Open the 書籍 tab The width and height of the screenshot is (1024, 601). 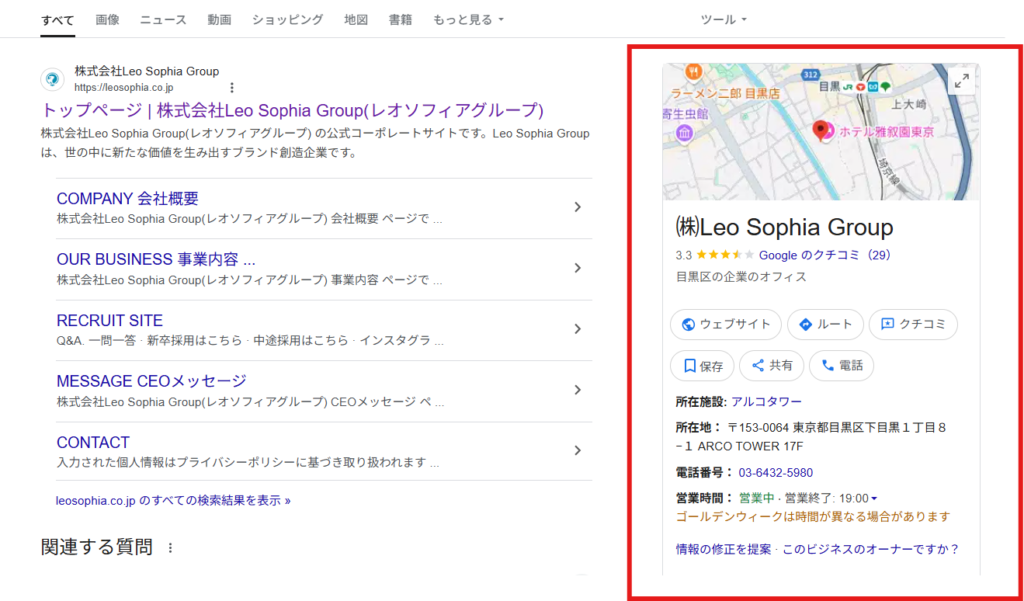400,20
